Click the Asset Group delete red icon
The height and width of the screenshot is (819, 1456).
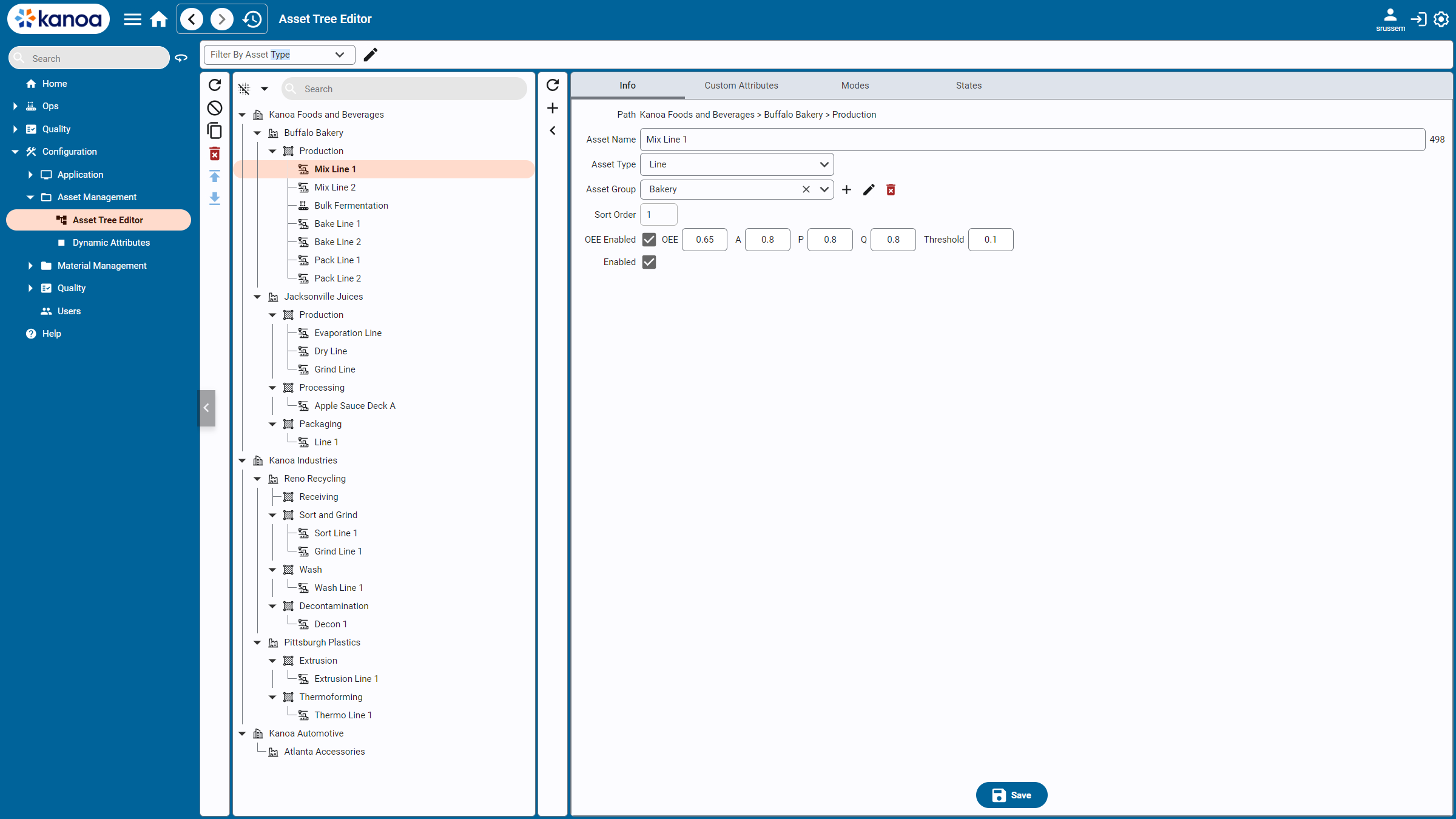coord(891,189)
